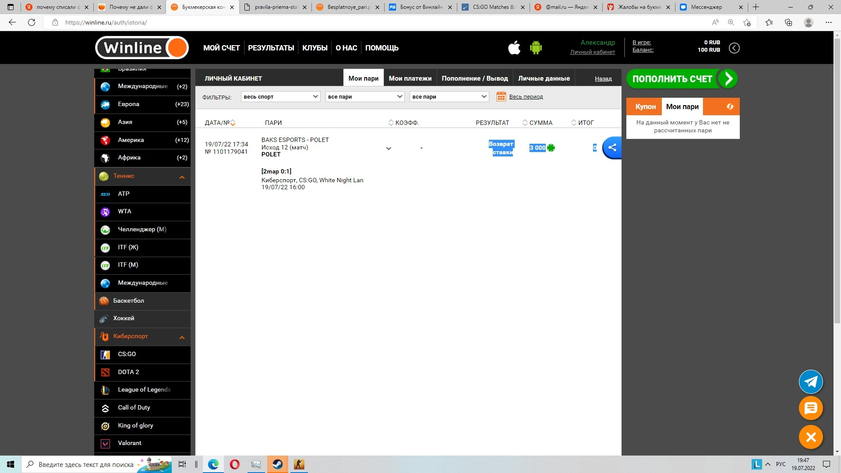Screen dimensions: 841x473
Task: Open the WTA tennis category
Action: (143, 211)
